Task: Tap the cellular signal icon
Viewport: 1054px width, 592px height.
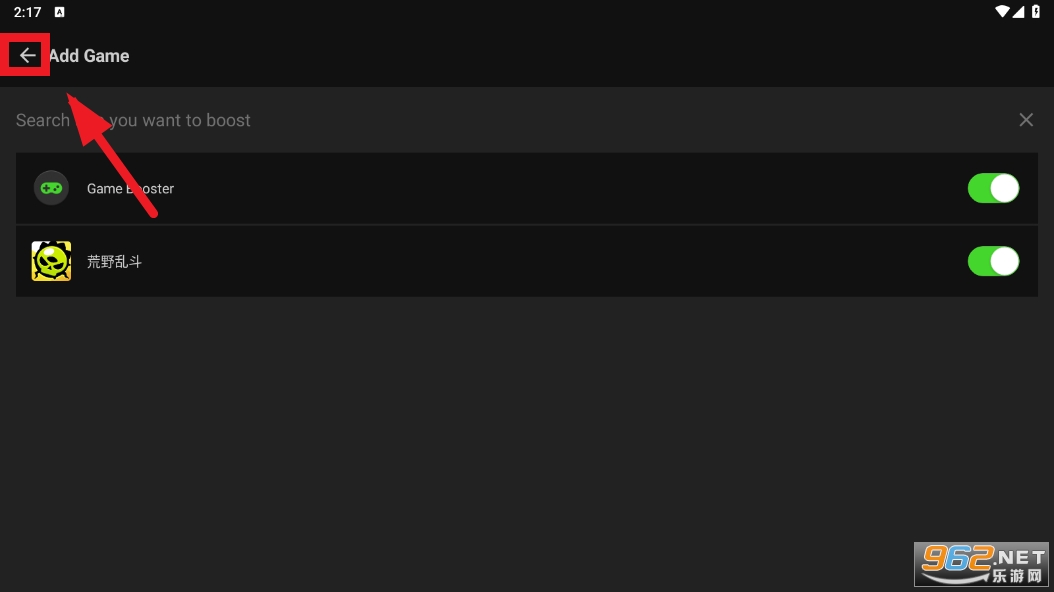Action: [1018, 11]
